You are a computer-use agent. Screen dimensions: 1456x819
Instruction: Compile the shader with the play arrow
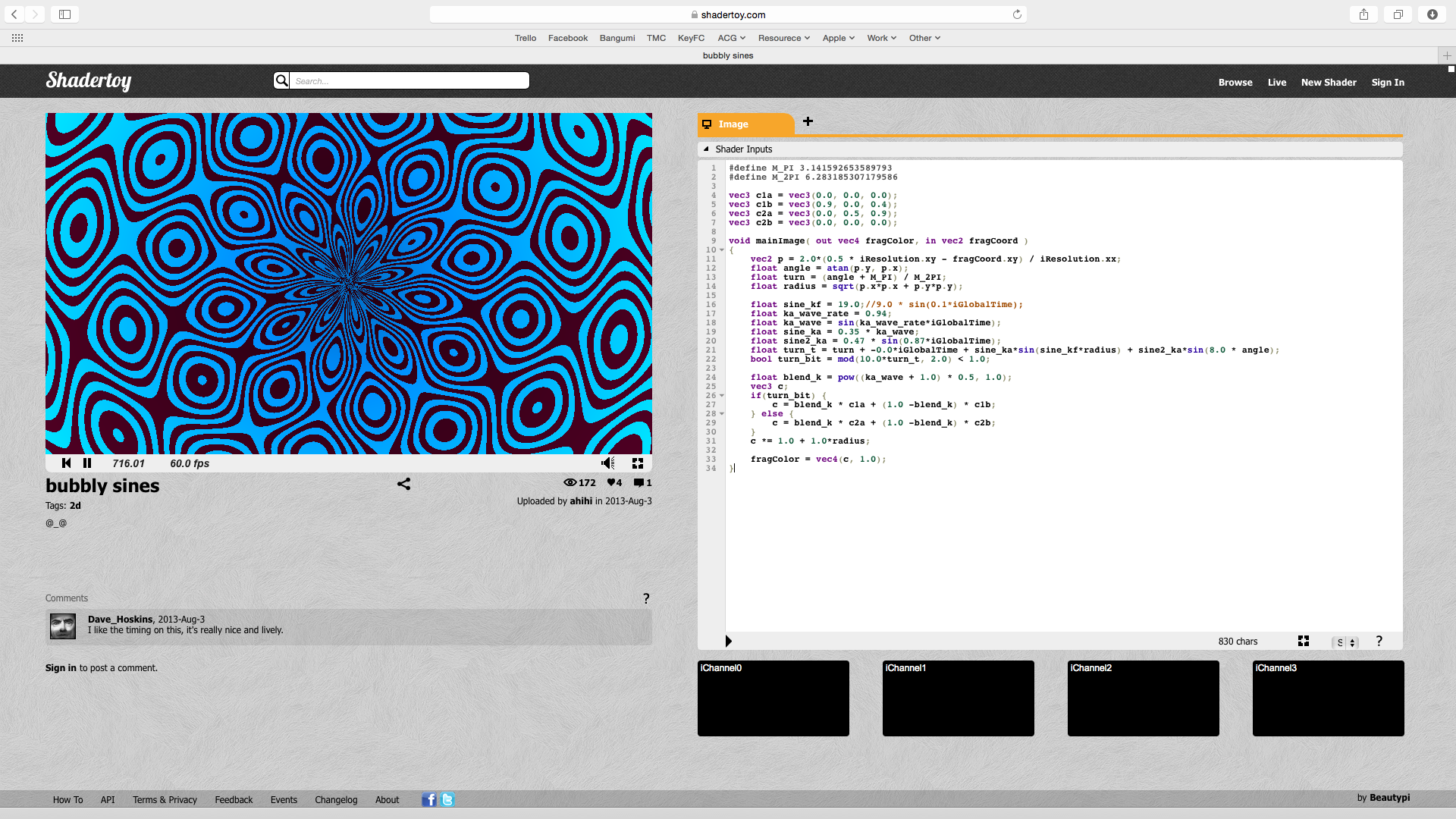coord(728,642)
